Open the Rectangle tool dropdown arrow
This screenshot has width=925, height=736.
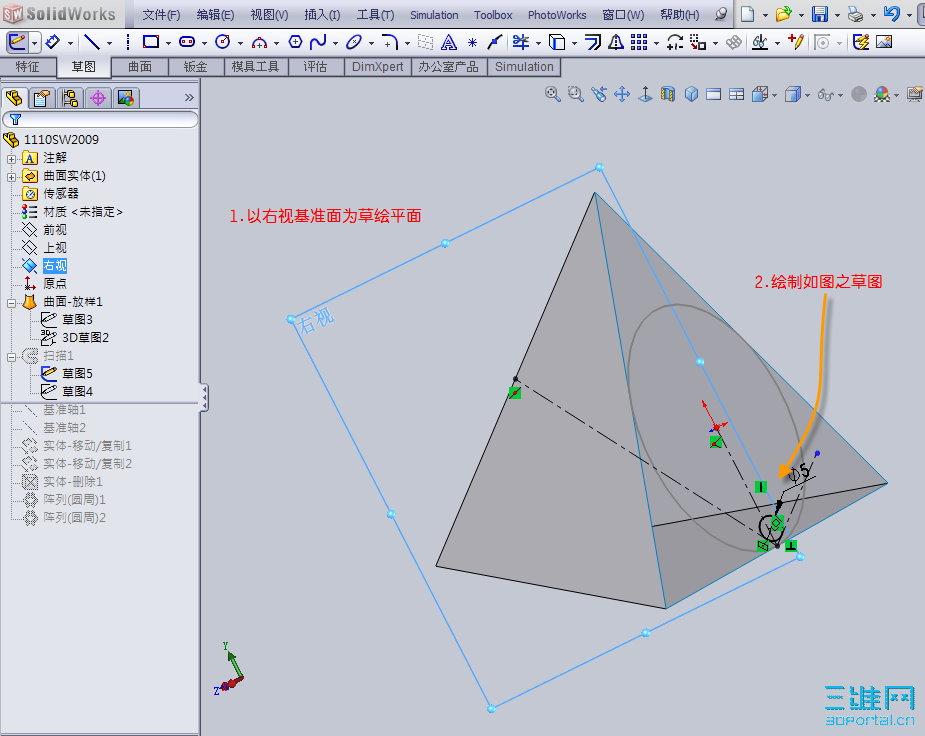tap(168, 42)
